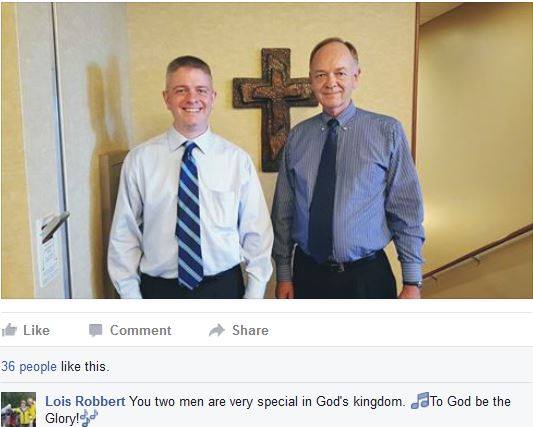
Task: Click the older man in blue striped shirt
Action: (x=348, y=169)
